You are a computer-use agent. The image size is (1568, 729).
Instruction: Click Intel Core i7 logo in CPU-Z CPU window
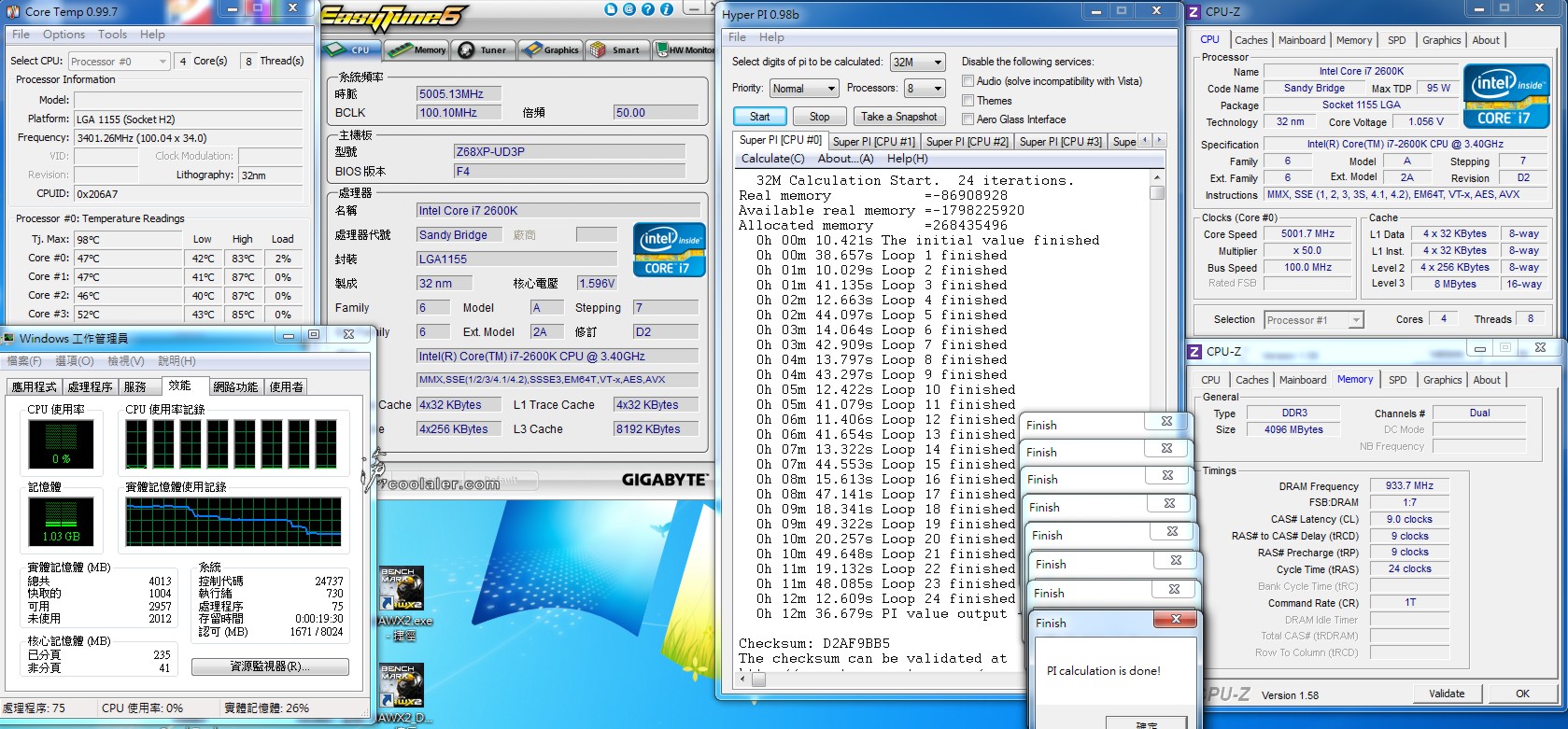pos(1508,97)
